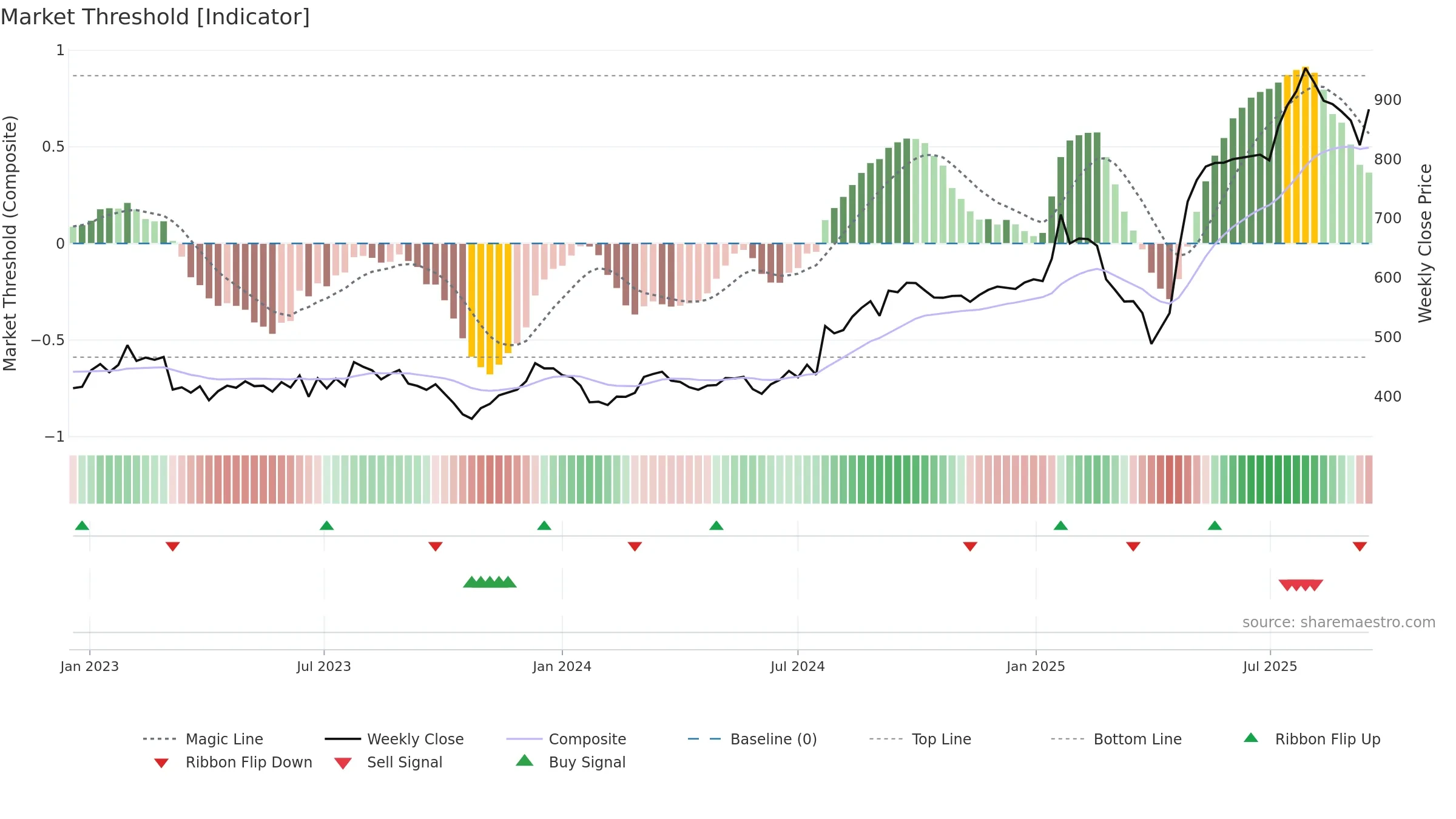The image size is (1456, 819).
Task: Click the '0.5' left axis tick label
Action: click(53, 147)
